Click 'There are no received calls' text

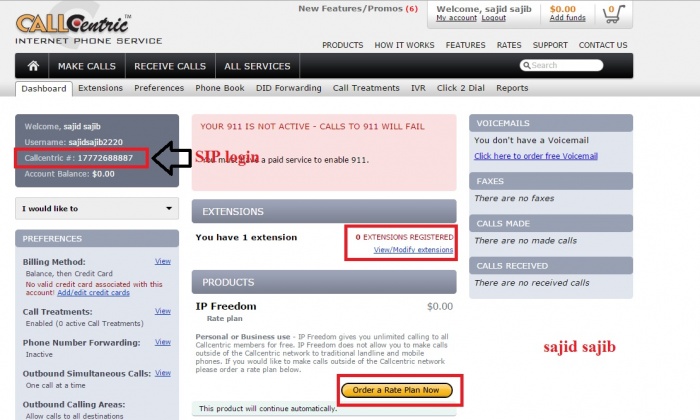pyautogui.click(x=532, y=283)
